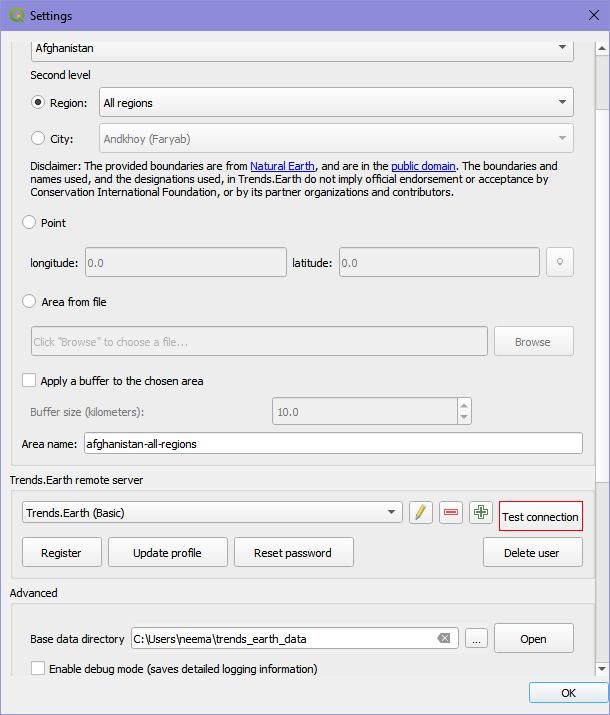Open the public domain link
The height and width of the screenshot is (715, 610).
pos(423,166)
